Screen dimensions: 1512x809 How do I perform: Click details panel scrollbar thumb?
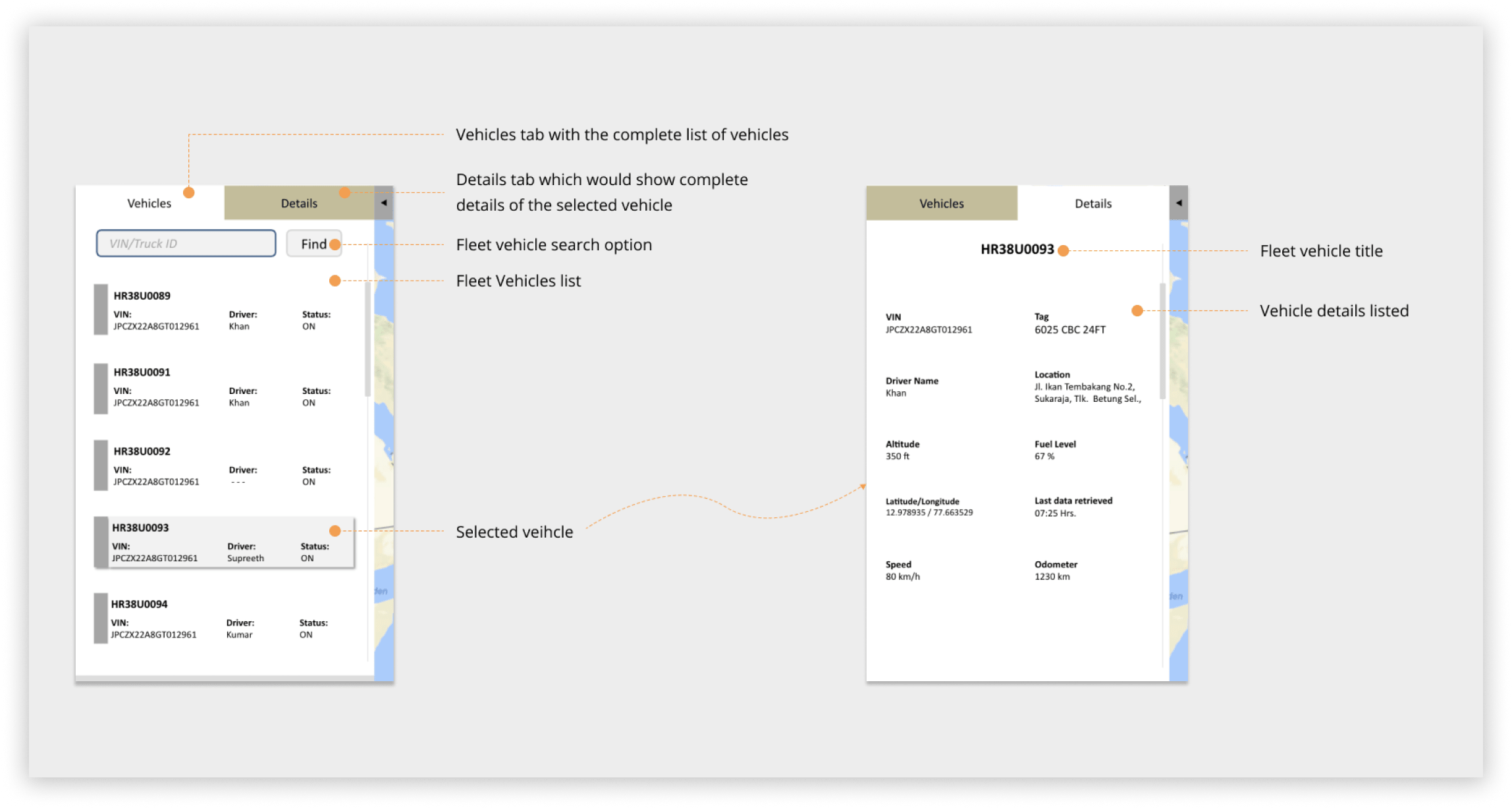[x=1162, y=341]
